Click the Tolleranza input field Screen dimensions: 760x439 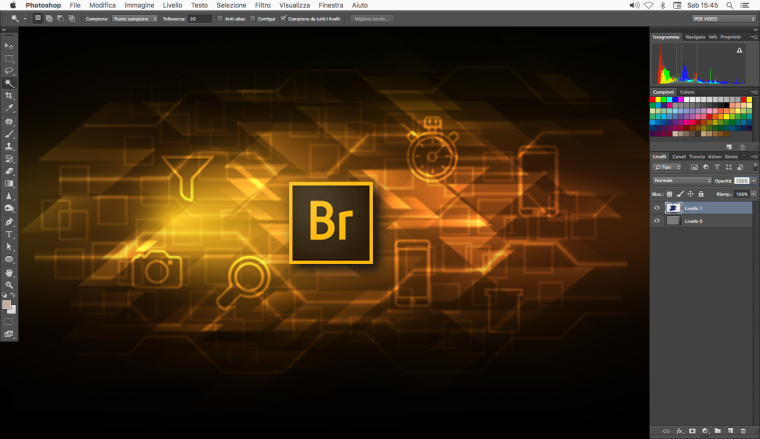pos(200,18)
